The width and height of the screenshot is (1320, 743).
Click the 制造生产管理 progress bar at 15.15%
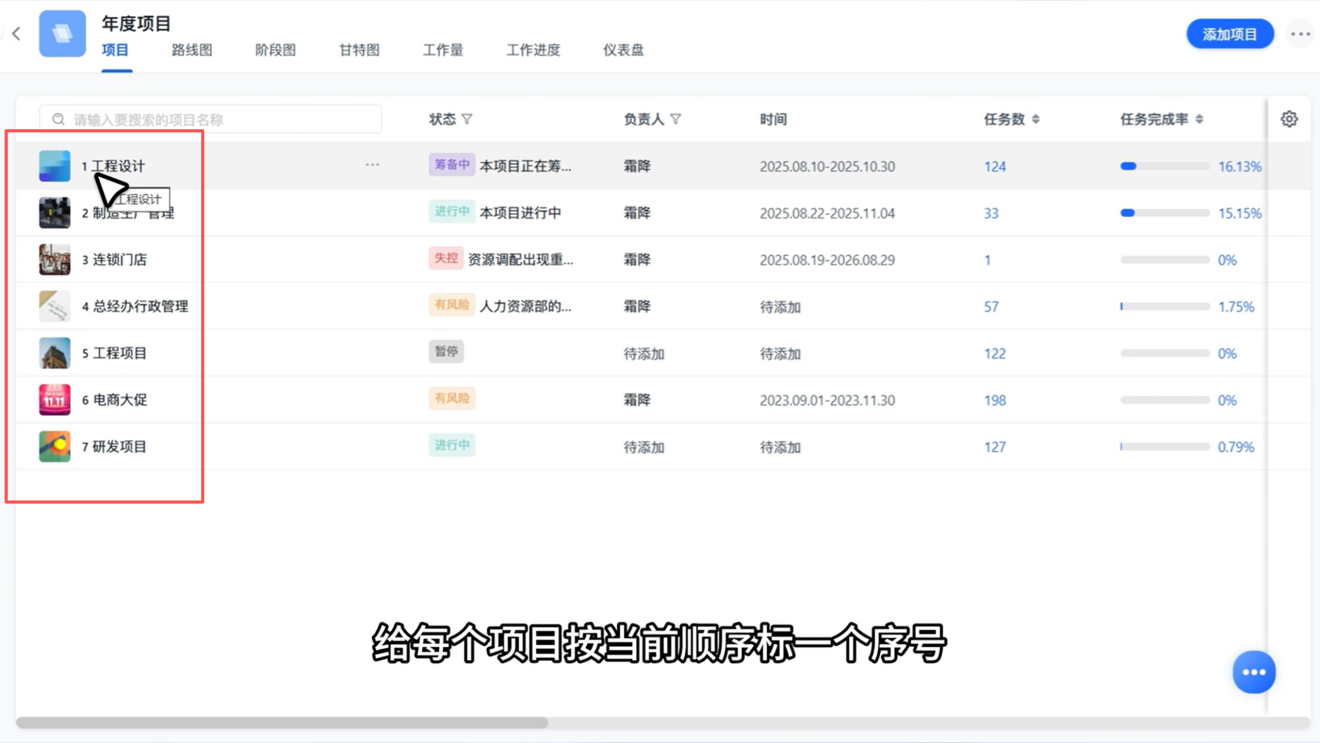(1165, 213)
